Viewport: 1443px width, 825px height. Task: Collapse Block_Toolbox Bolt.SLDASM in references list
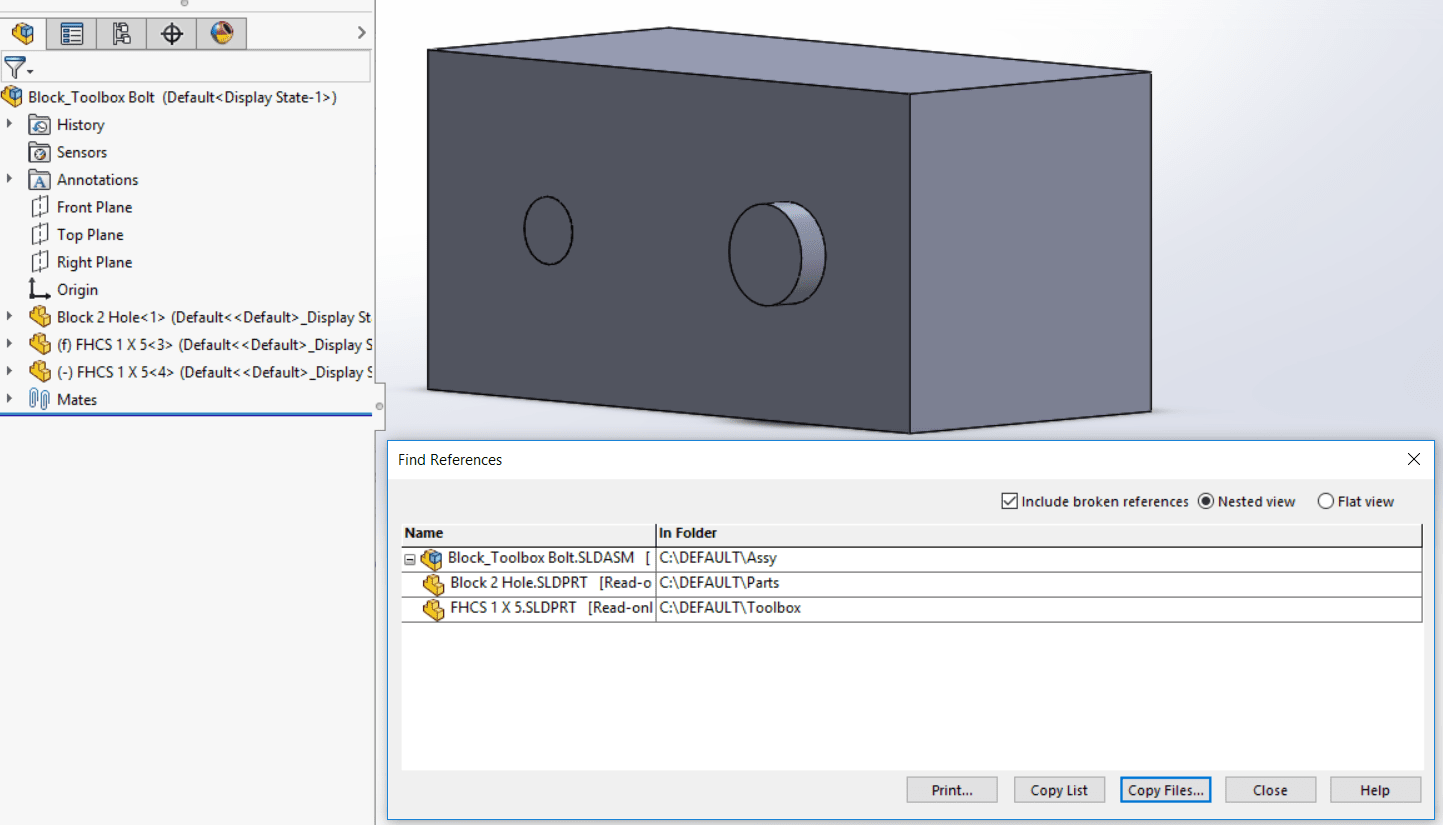pos(409,560)
